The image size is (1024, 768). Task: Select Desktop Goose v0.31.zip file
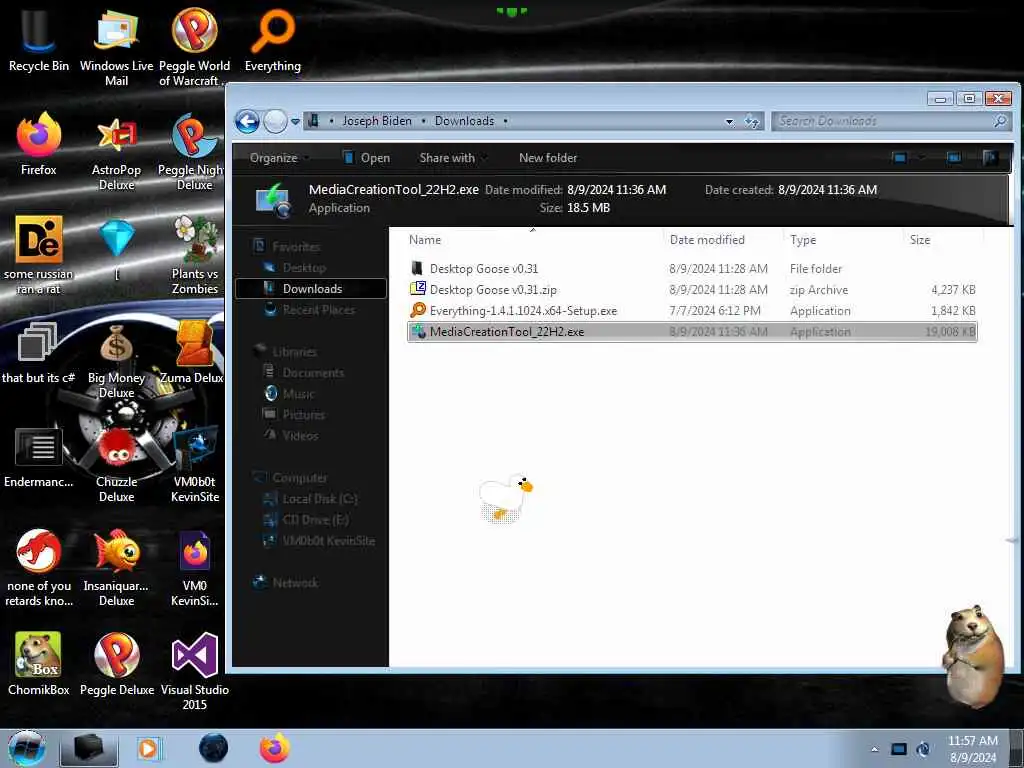(x=692, y=289)
